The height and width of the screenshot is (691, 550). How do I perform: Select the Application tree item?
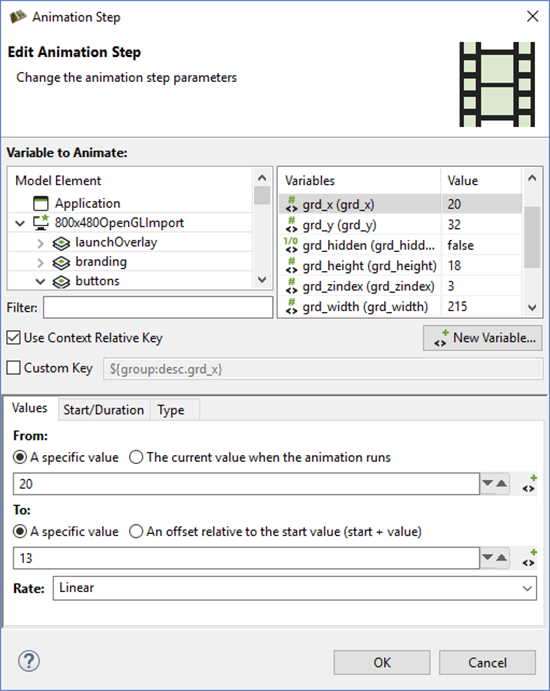(87, 203)
